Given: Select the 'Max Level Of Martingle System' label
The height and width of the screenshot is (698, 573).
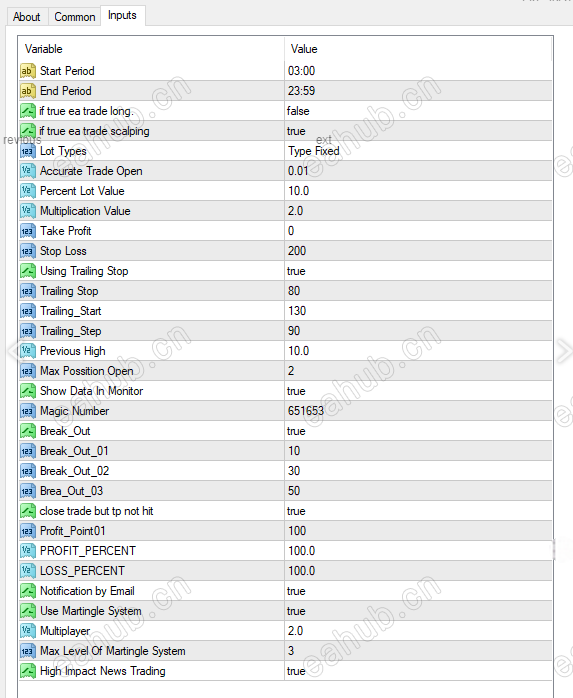Looking at the screenshot, I should pyautogui.click(x=113, y=651).
